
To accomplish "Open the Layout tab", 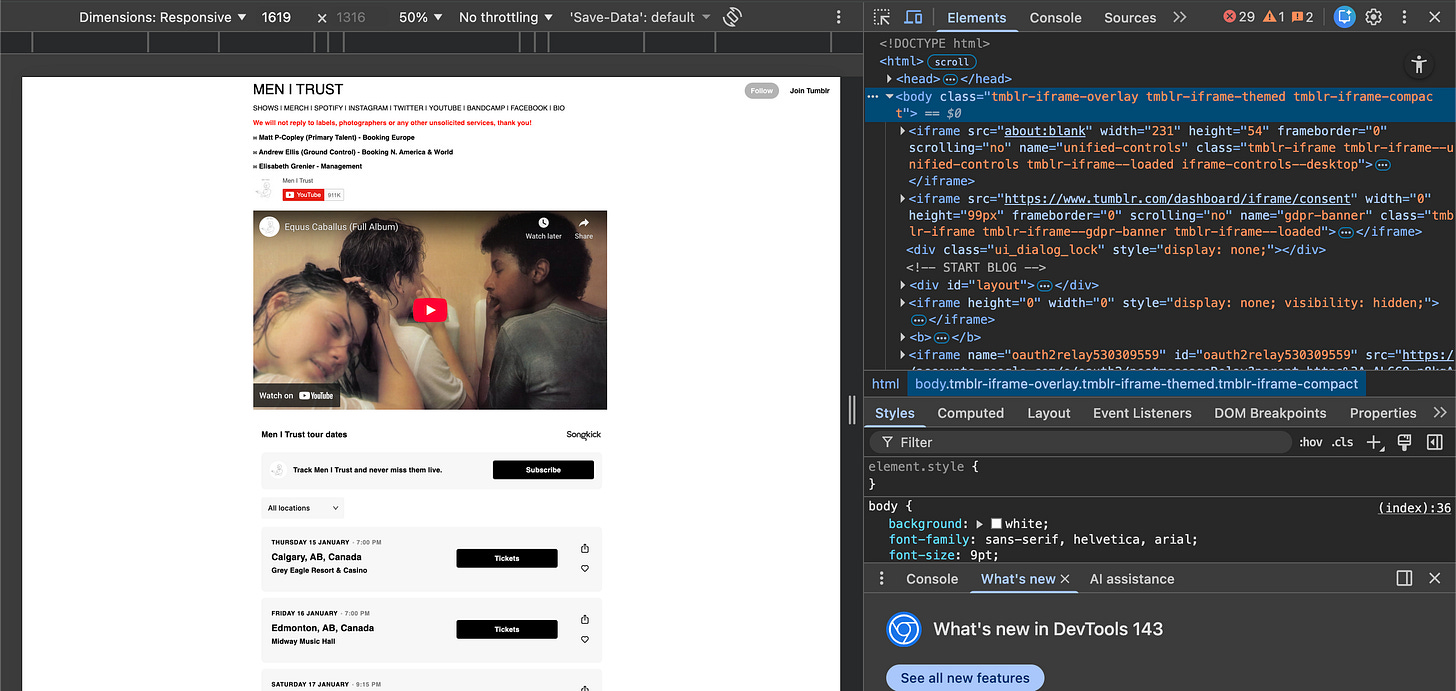I will click(x=1048, y=413).
